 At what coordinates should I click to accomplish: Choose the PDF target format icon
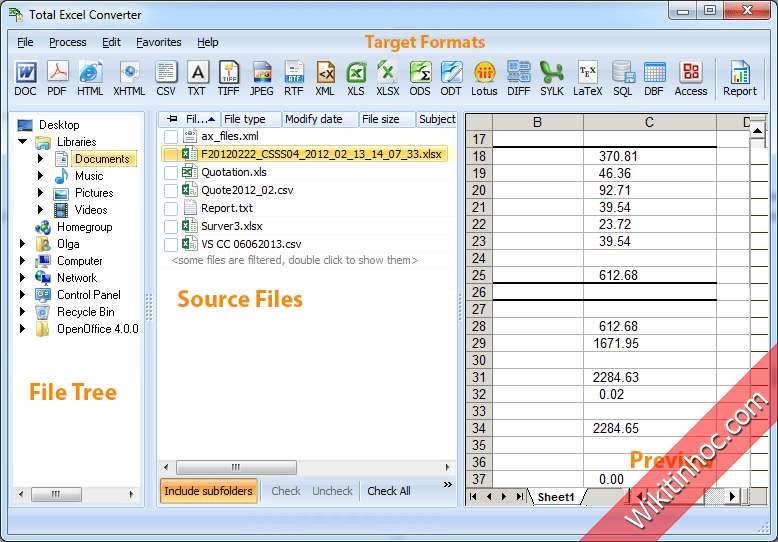(x=57, y=78)
